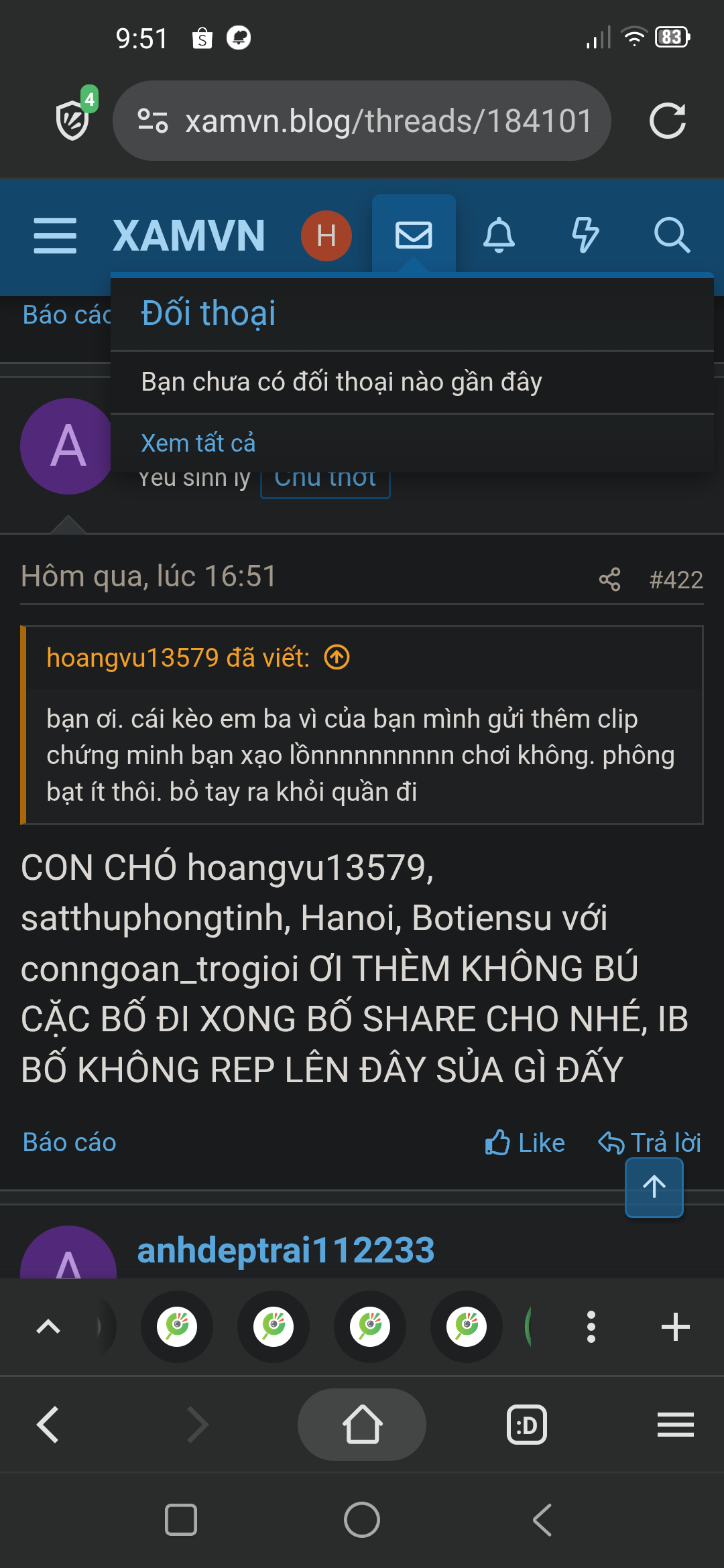724x1568 pixels.
Task: Open the hamburger navigation menu
Action: pyautogui.click(x=55, y=235)
